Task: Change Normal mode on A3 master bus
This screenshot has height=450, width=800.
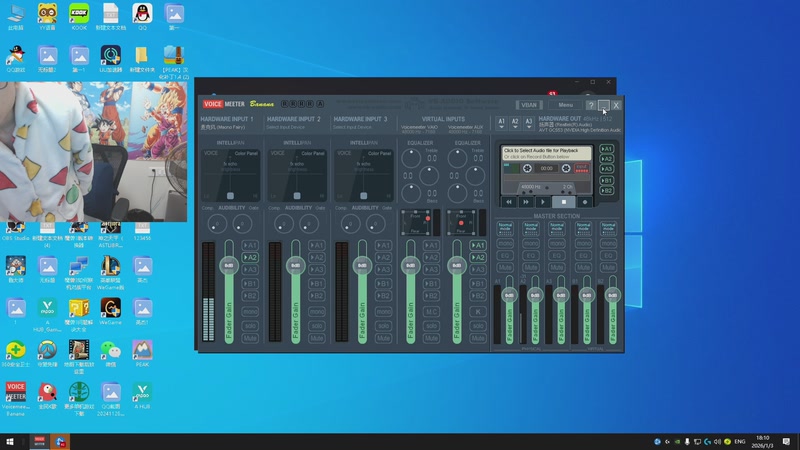Action: point(557,228)
